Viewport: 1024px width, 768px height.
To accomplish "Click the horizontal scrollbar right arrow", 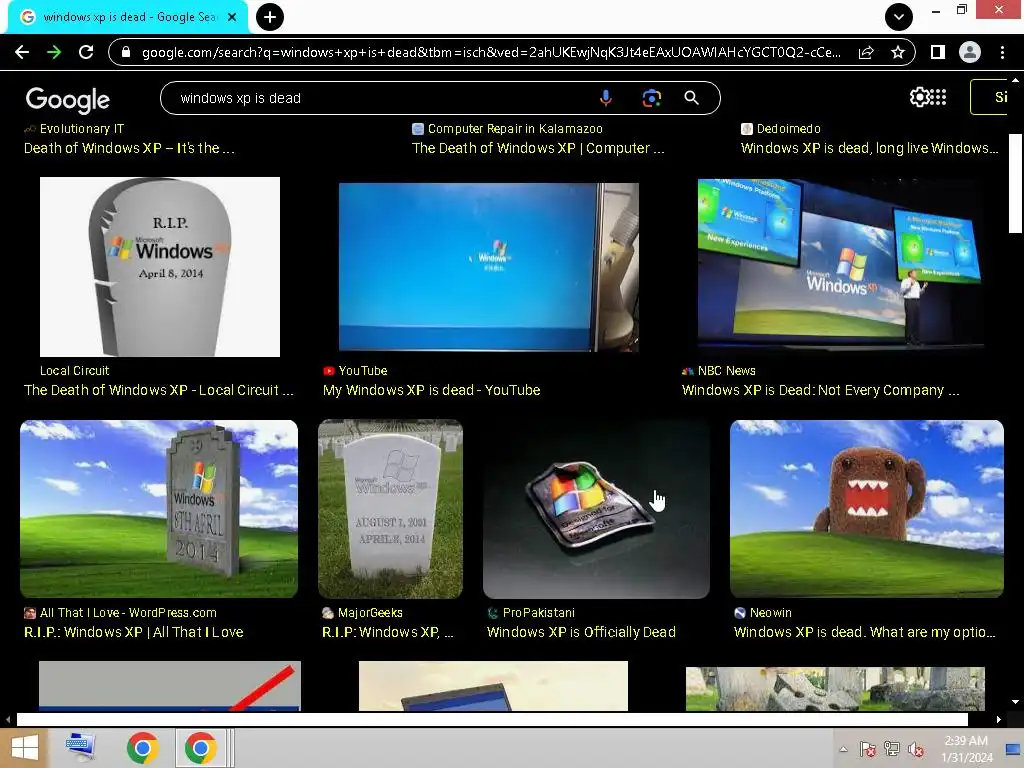I will click(x=999, y=720).
